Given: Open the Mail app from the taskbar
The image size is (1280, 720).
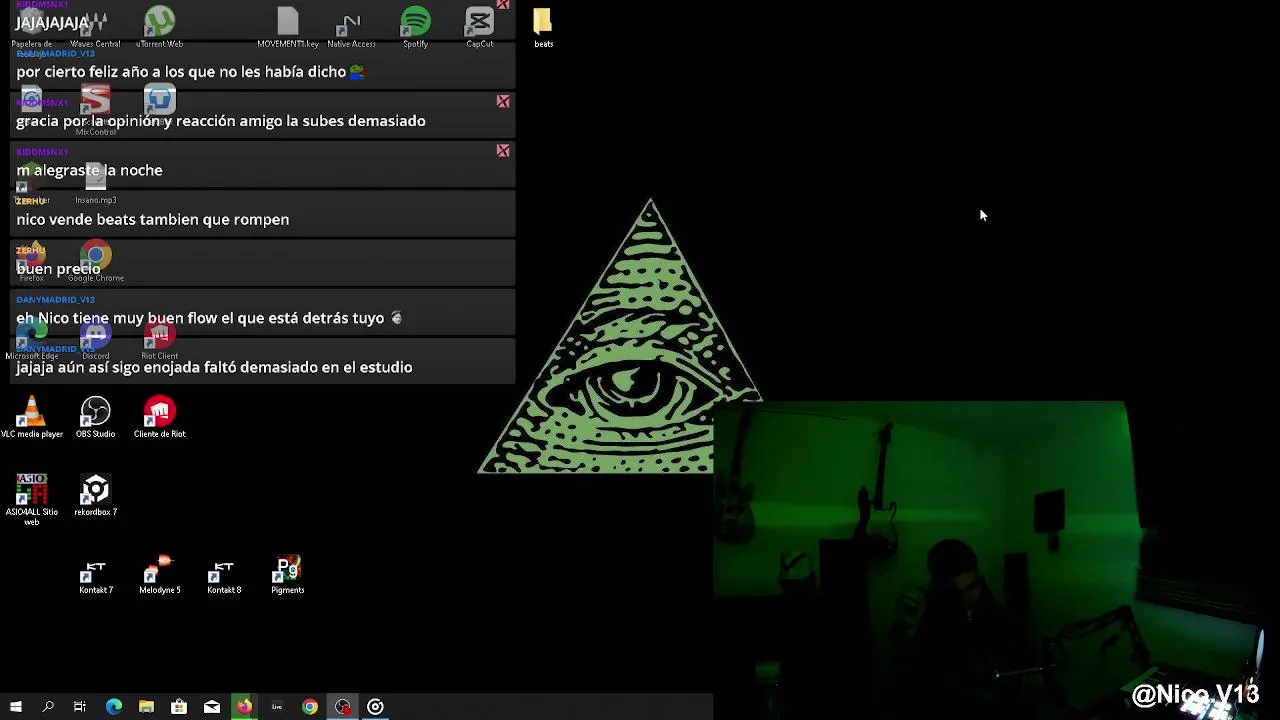Looking at the screenshot, I should coord(211,707).
